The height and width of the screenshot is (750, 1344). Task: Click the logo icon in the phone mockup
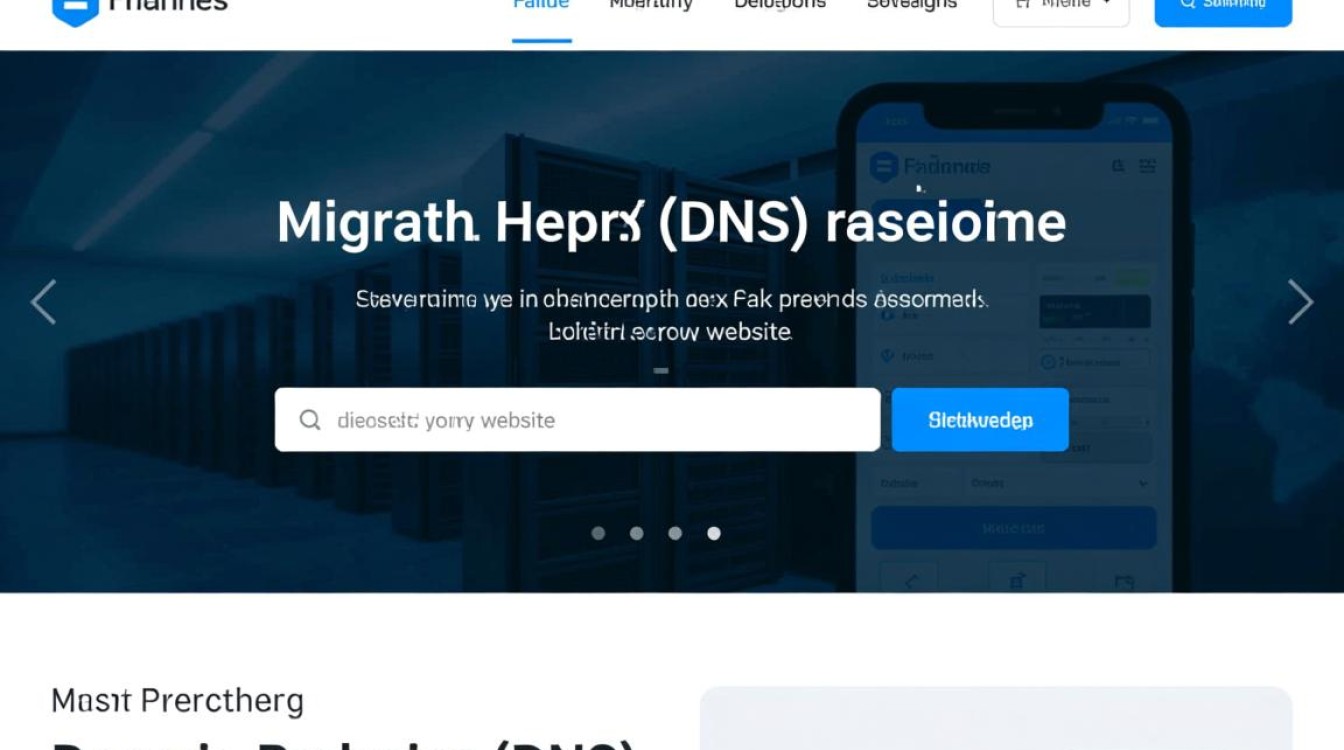coord(884,166)
